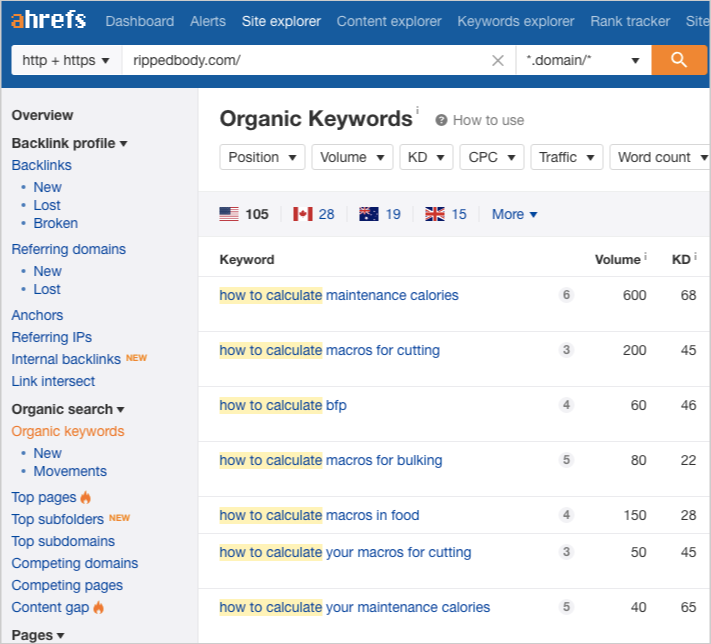
Task: Open Competing pages in the sidebar
Action: pos(67,585)
